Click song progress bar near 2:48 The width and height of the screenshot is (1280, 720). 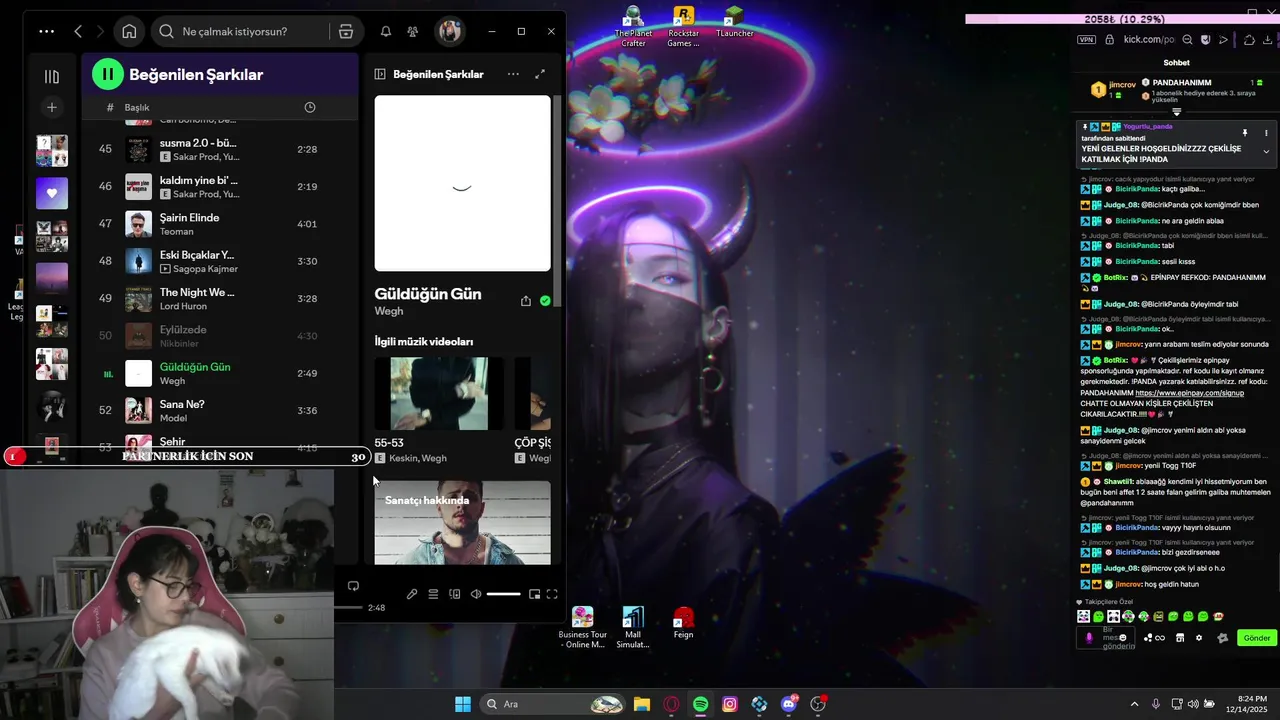tap(348, 607)
